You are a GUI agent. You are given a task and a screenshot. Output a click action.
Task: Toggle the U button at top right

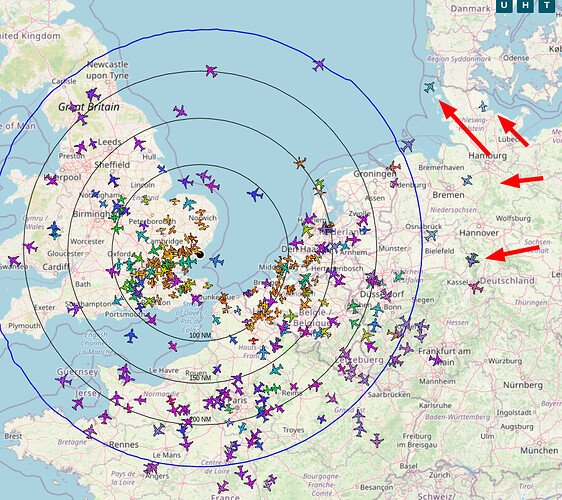coord(504,5)
